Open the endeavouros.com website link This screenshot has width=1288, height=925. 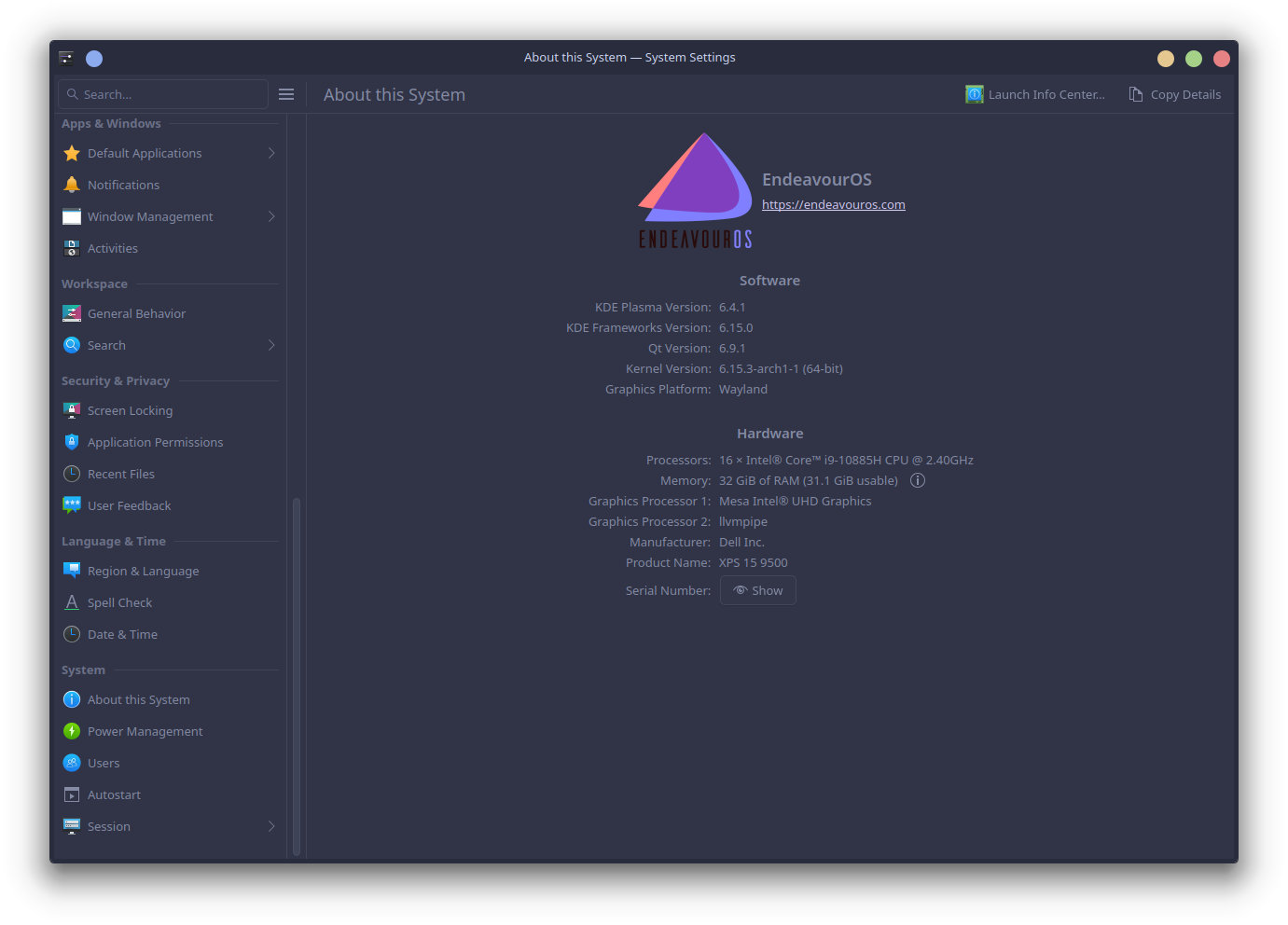(833, 205)
